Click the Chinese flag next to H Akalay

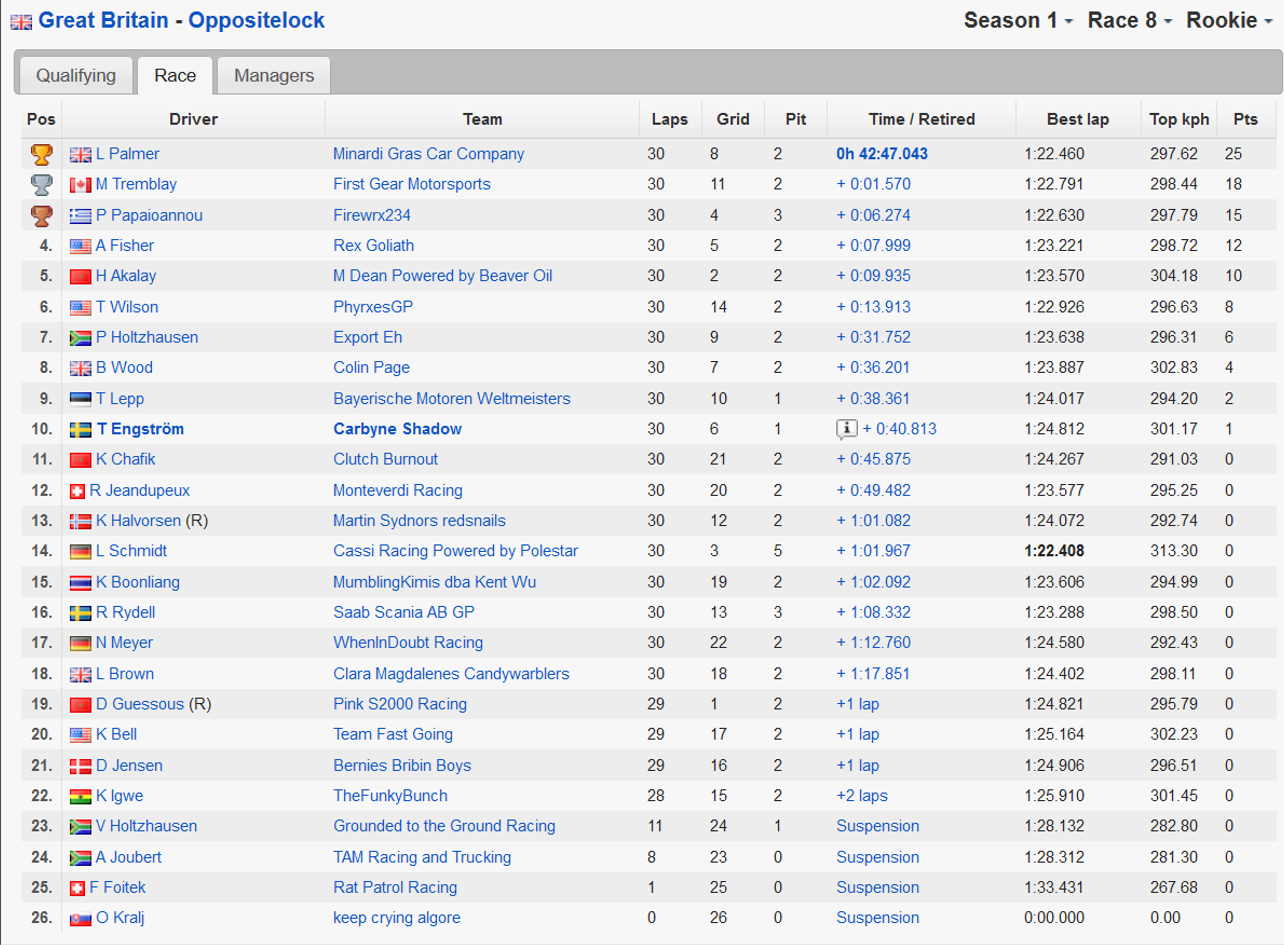tap(80, 277)
